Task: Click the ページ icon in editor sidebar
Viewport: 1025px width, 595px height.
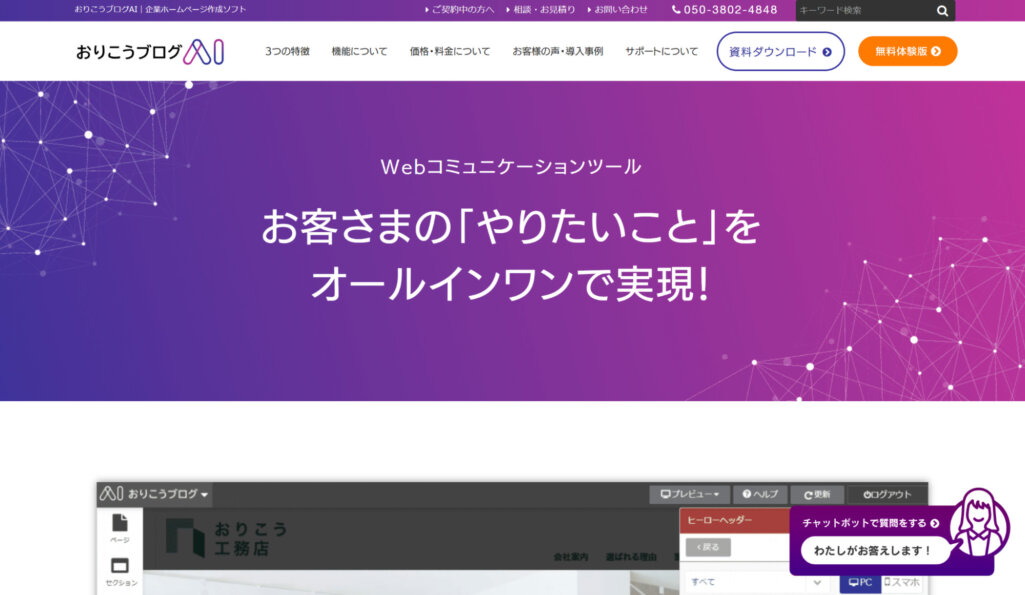Action: coord(120,528)
